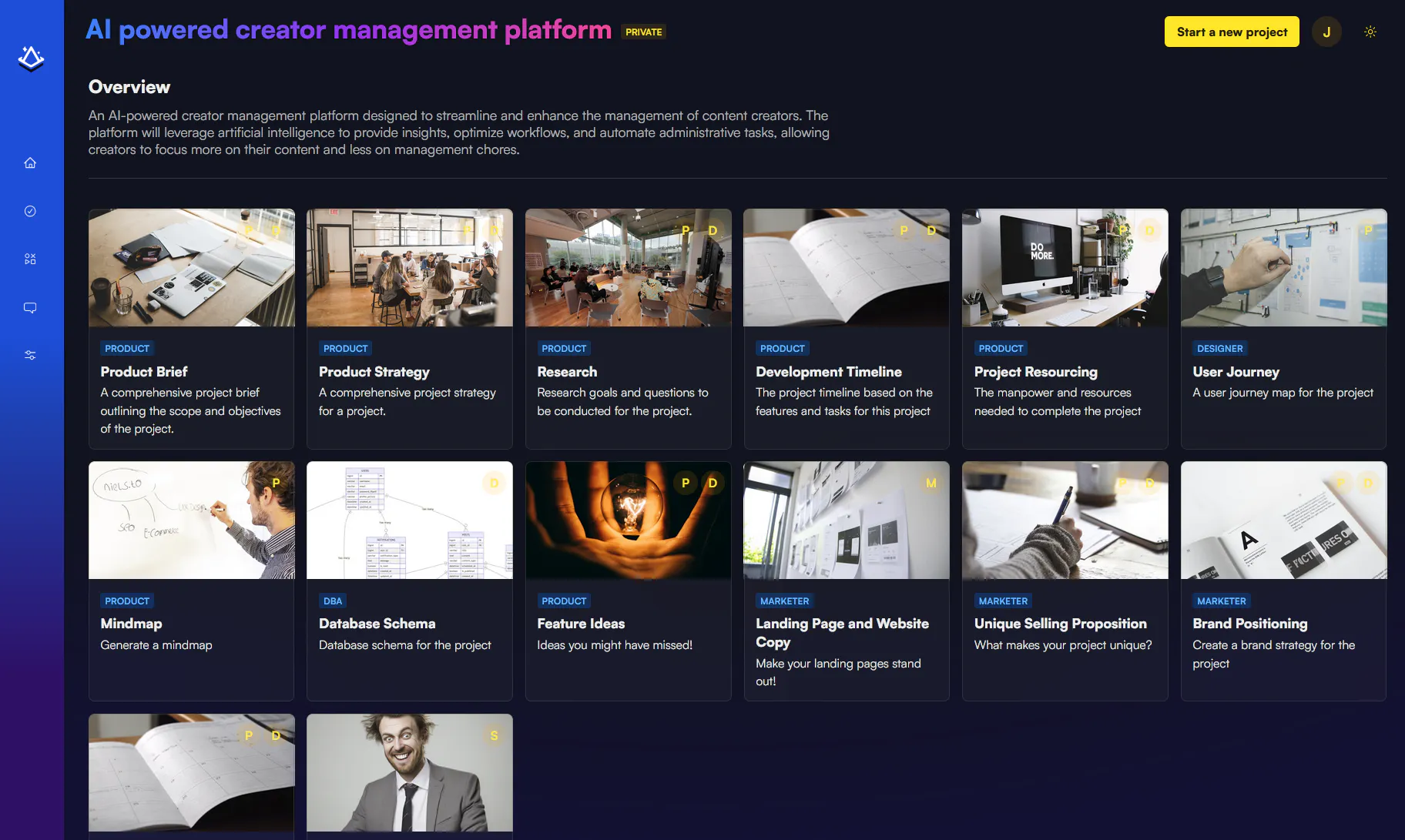The width and height of the screenshot is (1405, 840).
Task: Click the D badge on Project Resourcing card
Action: point(1149,230)
